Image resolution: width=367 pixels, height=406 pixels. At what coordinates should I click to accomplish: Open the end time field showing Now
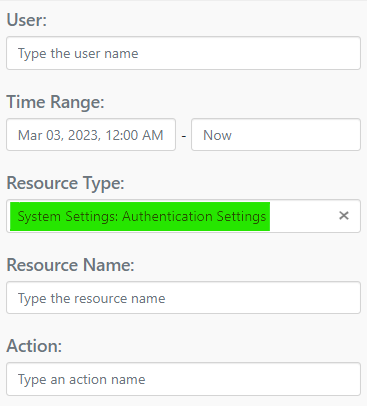pos(276,135)
